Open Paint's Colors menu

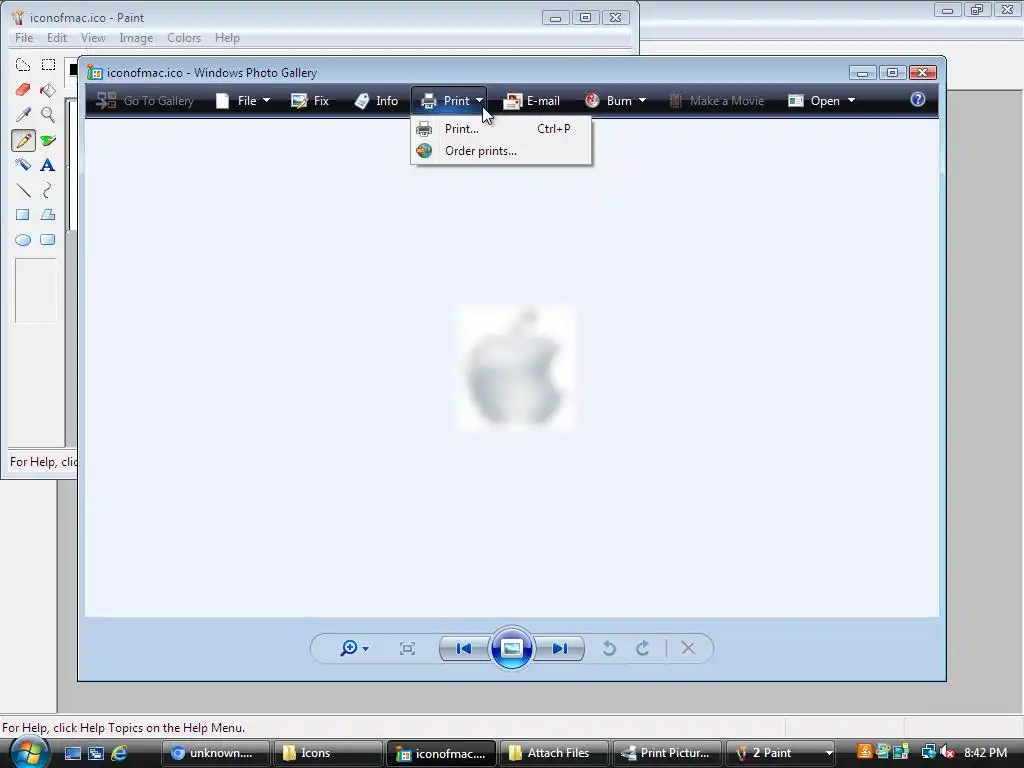tap(184, 38)
